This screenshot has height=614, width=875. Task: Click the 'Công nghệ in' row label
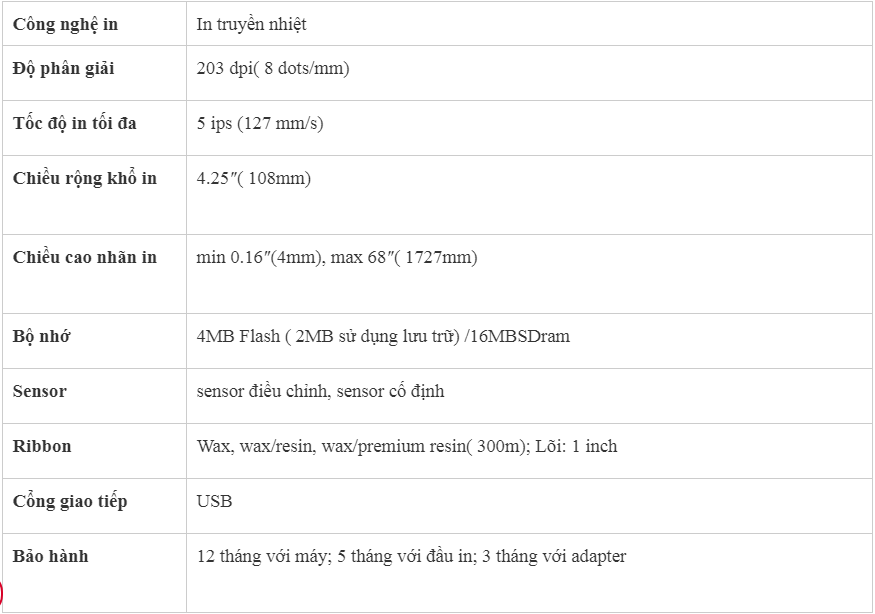[x=65, y=25]
